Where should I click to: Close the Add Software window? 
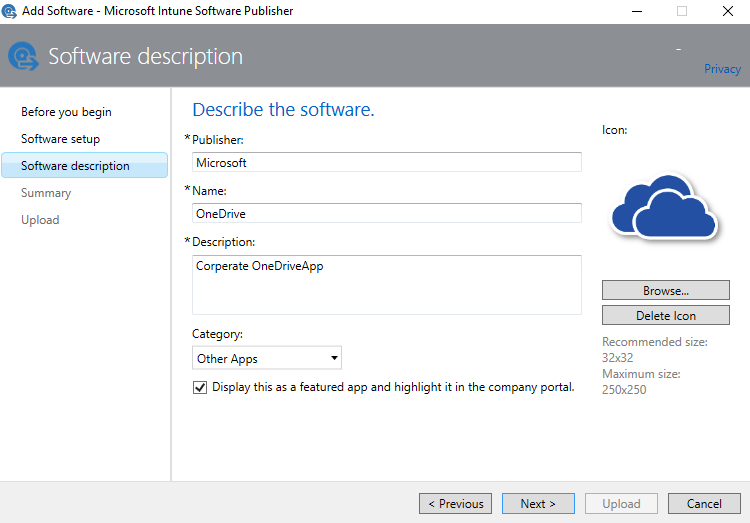728,11
